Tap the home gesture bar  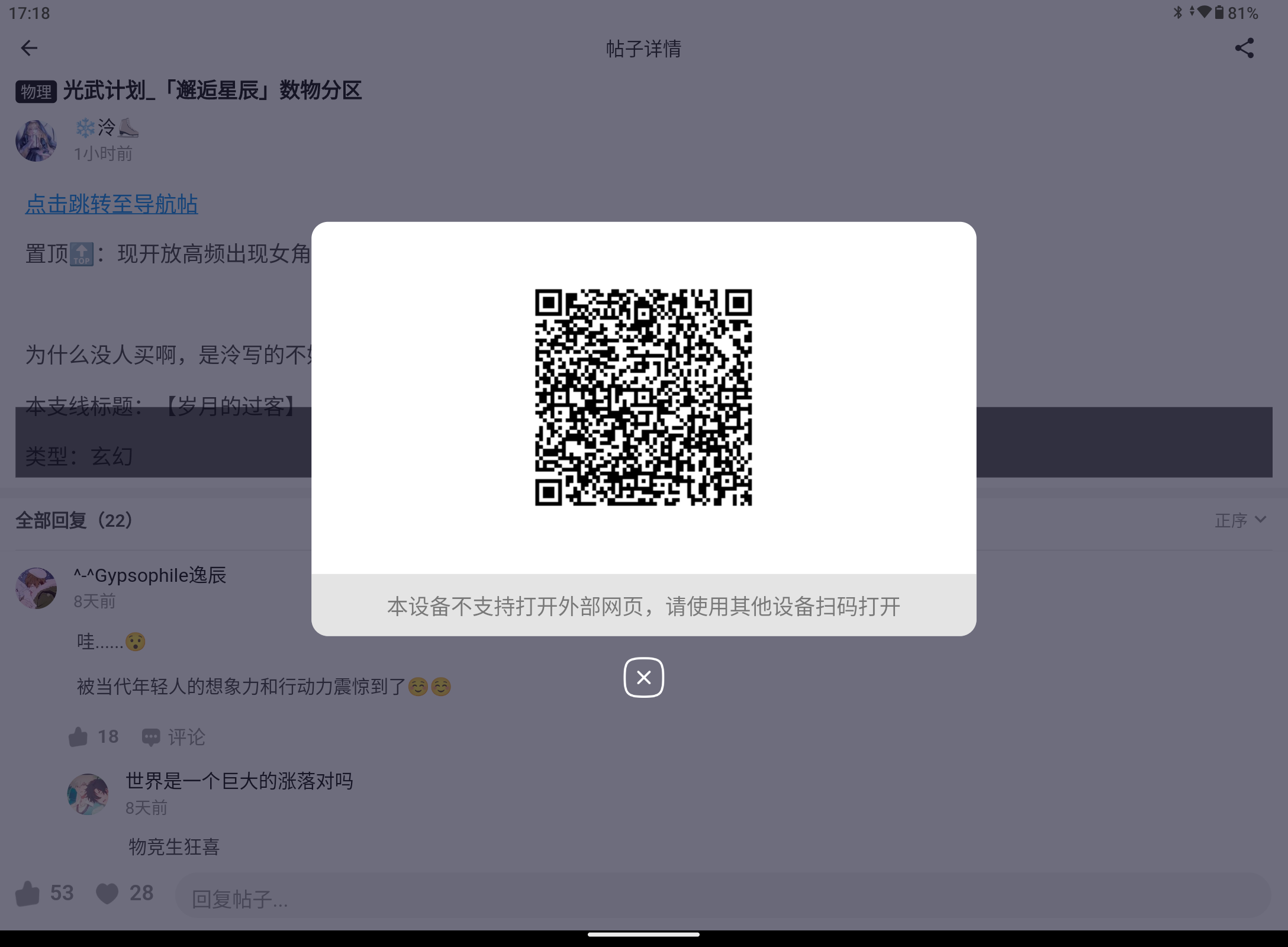643,935
